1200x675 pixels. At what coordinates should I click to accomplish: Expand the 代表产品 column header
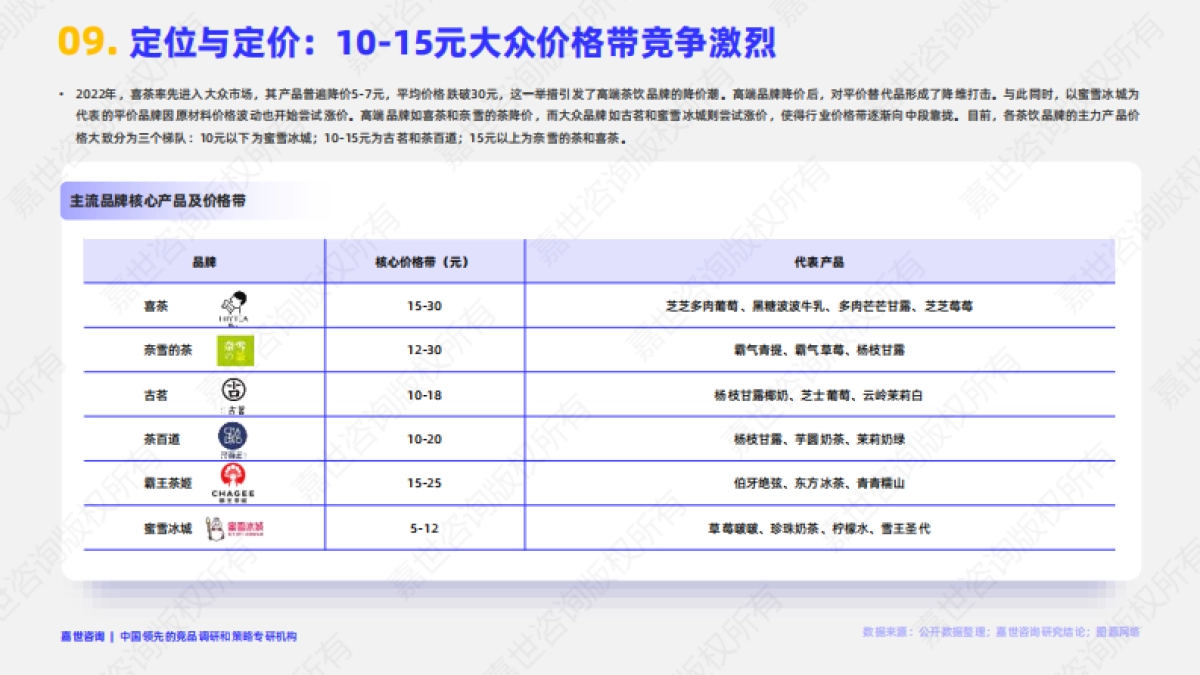[x=820, y=261]
